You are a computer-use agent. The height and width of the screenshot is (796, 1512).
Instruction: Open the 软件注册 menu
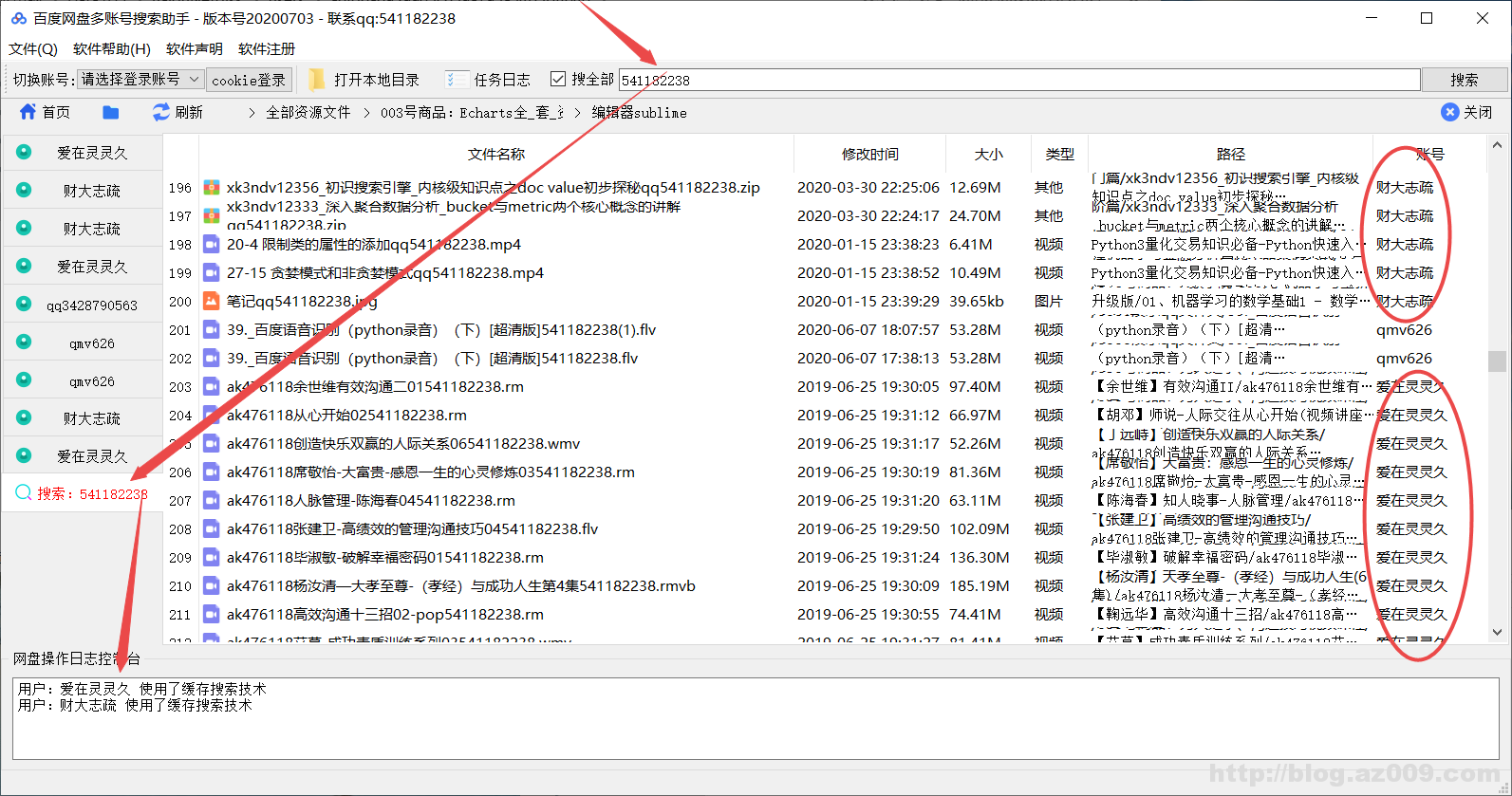267,48
